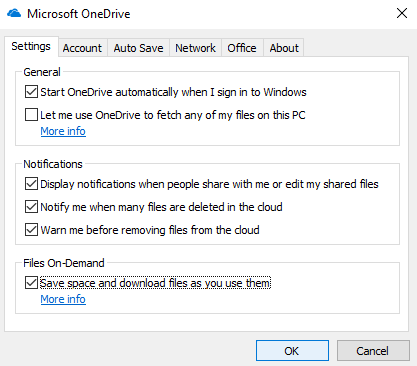Click the Files On-Demand group heading
The height and width of the screenshot is (366, 417).
click(x=64, y=263)
